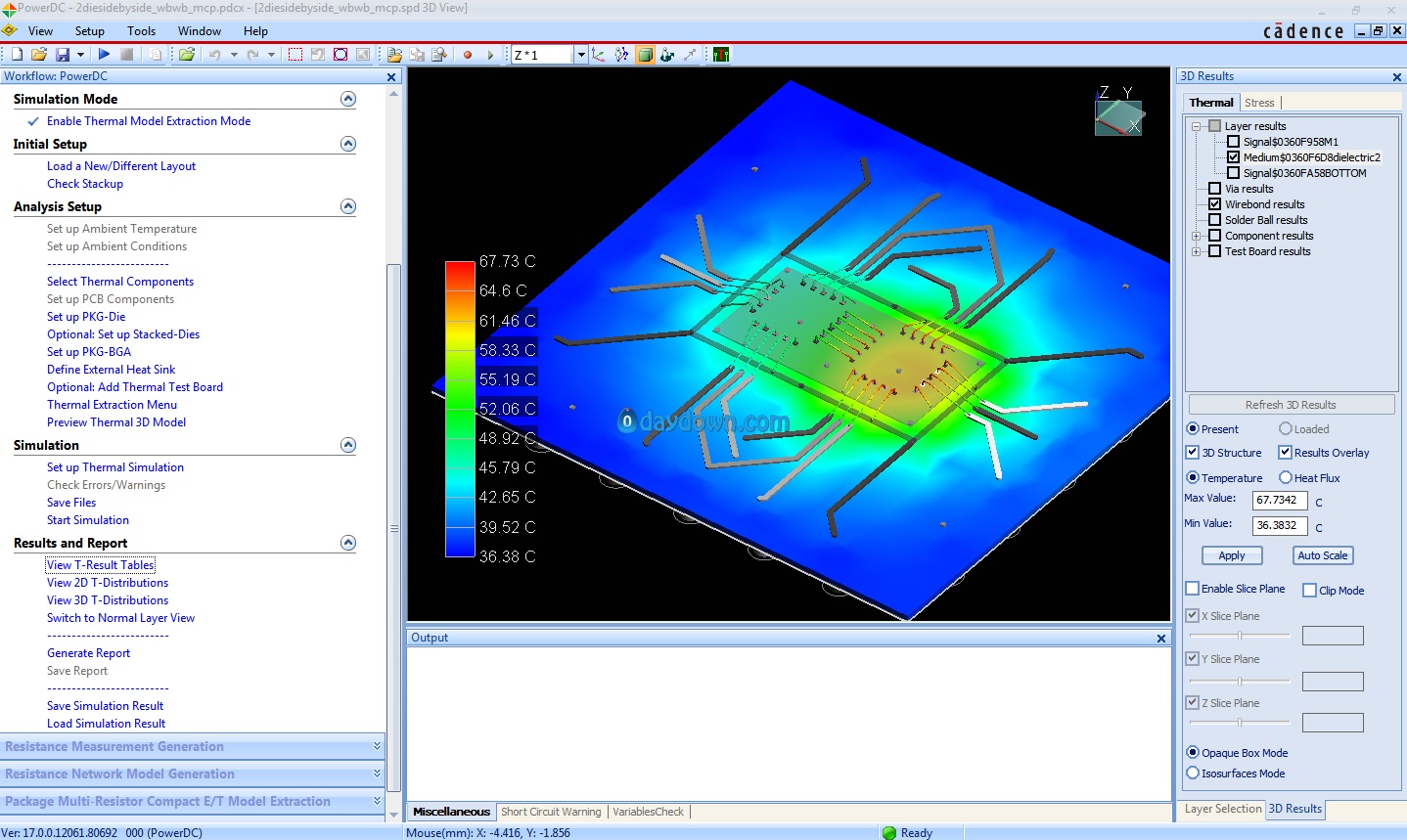Collapse the Simulation section chevron
The width and height of the screenshot is (1407, 840).
pyautogui.click(x=348, y=445)
